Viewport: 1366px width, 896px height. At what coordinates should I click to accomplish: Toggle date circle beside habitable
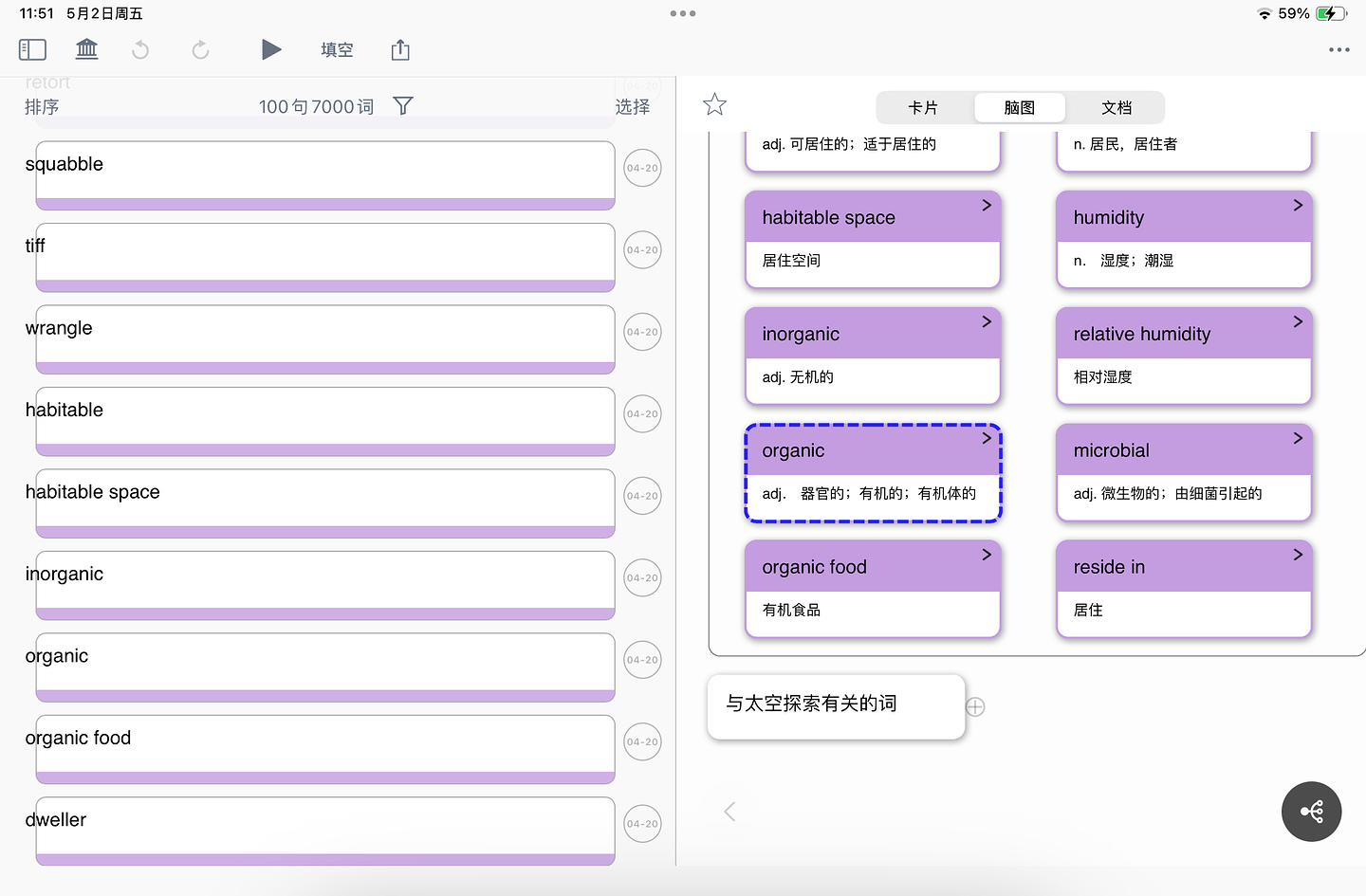click(642, 414)
